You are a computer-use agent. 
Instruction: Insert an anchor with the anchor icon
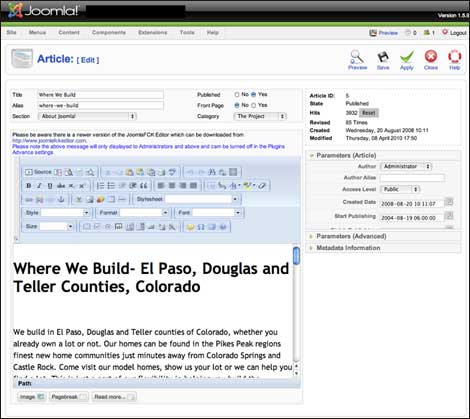(61, 199)
